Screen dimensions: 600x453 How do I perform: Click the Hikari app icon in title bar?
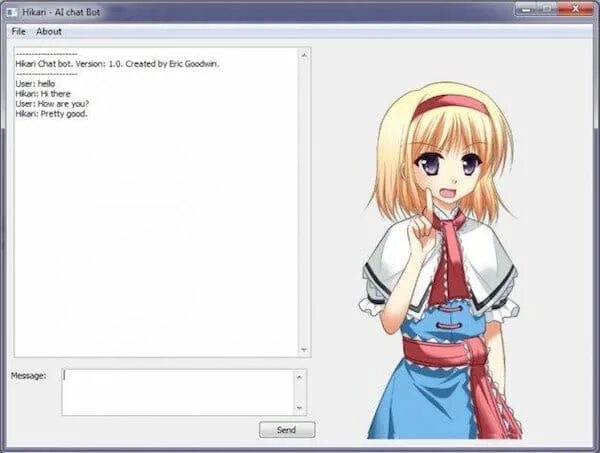tap(11, 12)
